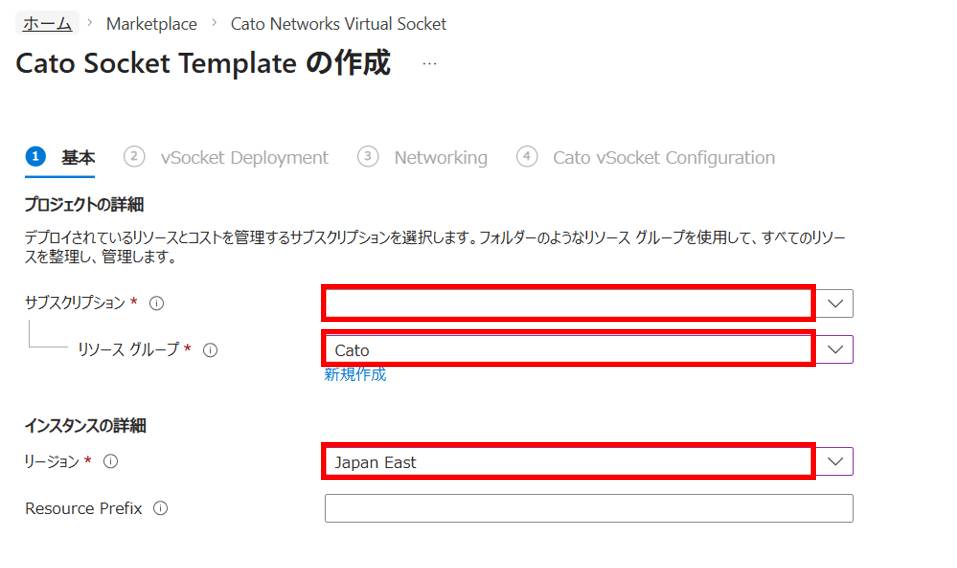The image size is (957, 568).
Task: Click the info icon beside リージョン
Action: click(x=111, y=461)
